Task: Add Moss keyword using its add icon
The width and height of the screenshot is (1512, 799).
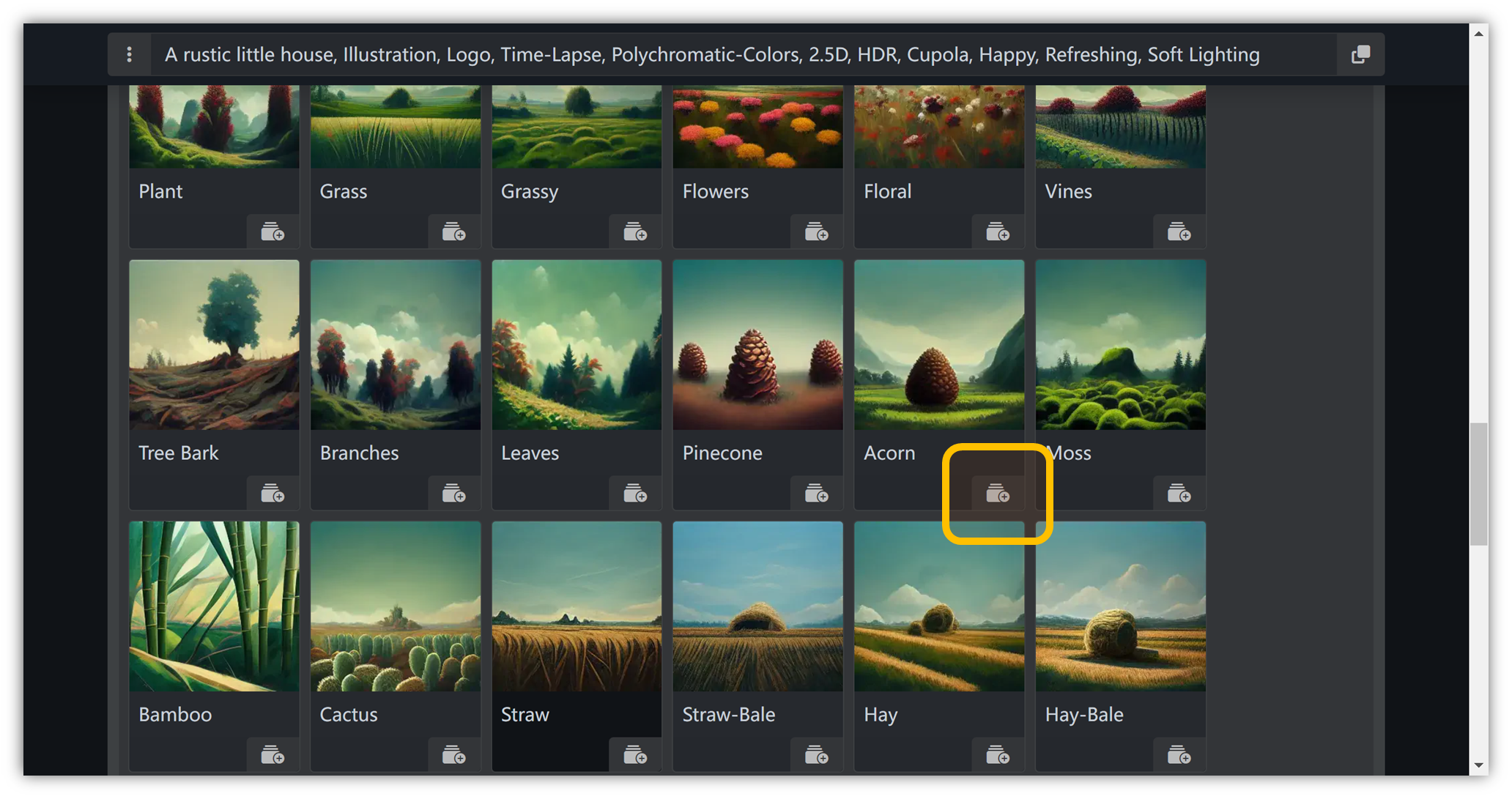Action: pos(1179,494)
